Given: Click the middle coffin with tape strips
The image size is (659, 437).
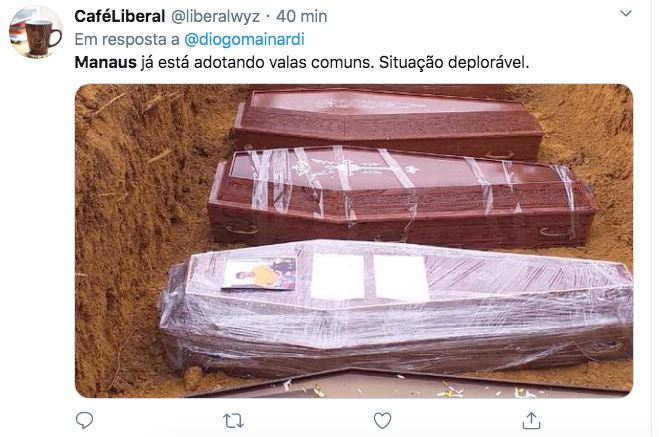Looking at the screenshot, I should point(401,197).
